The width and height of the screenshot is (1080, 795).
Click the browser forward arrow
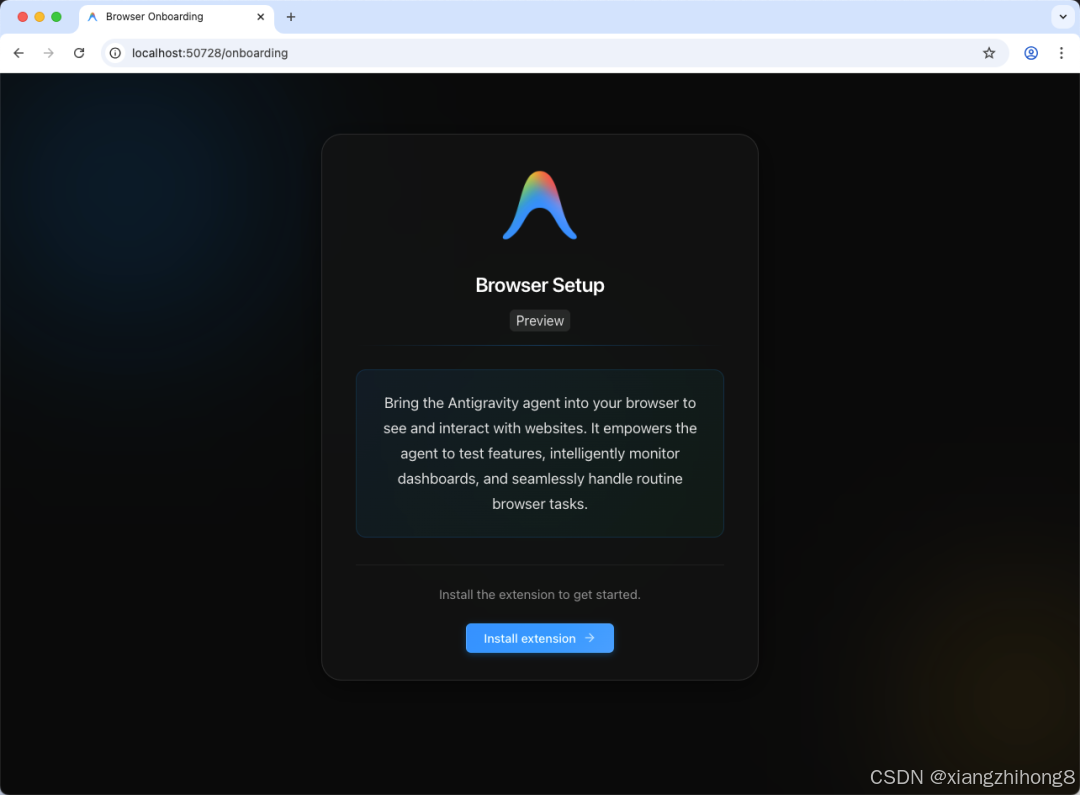tap(48, 53)
